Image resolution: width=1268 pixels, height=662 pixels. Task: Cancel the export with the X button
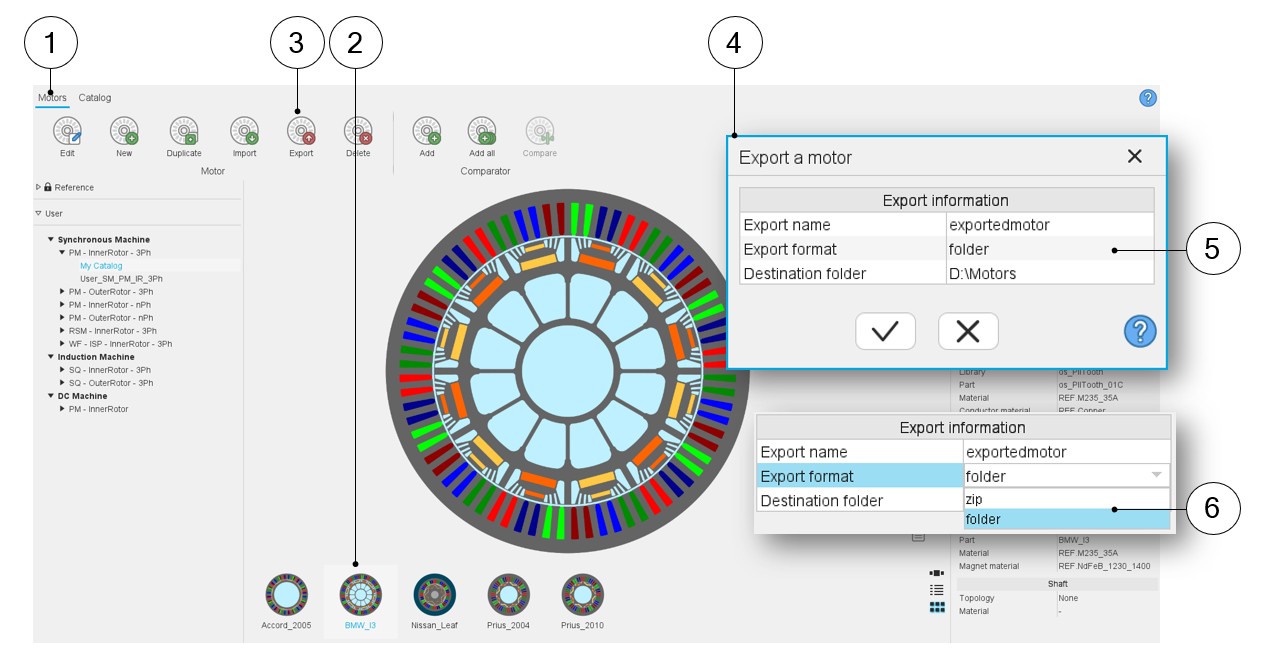pyautogui.click(x=968, y=331)
